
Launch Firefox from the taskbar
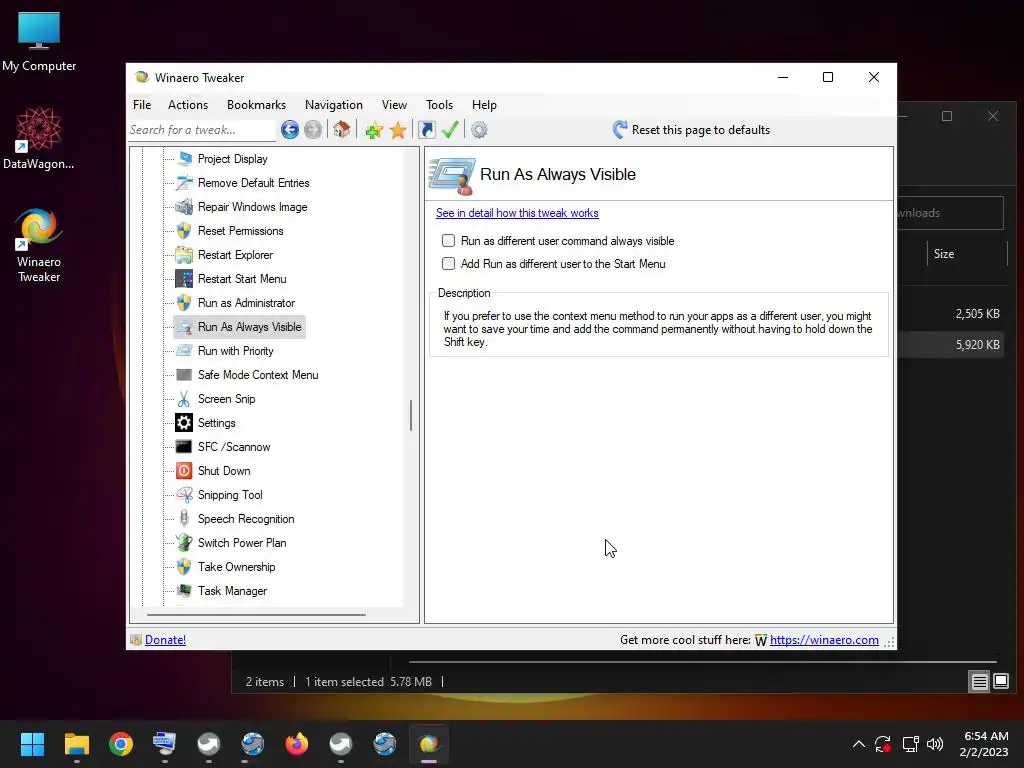pos(296,744)
